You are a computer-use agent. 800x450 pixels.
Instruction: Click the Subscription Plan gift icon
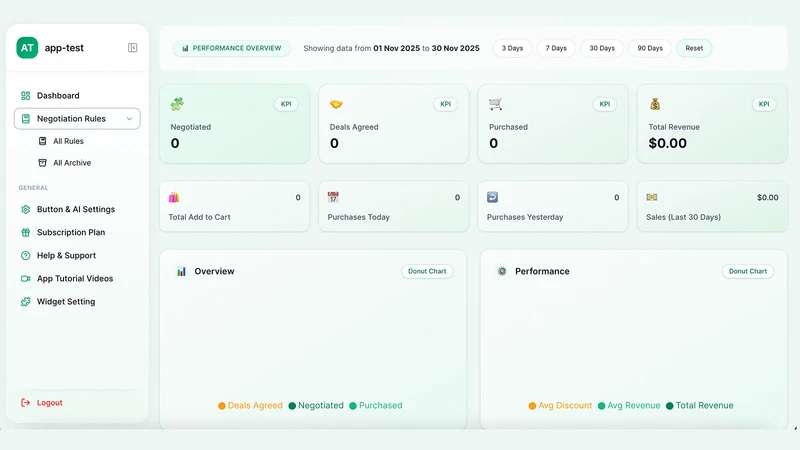pyautogui.click(x=26, y=232)
